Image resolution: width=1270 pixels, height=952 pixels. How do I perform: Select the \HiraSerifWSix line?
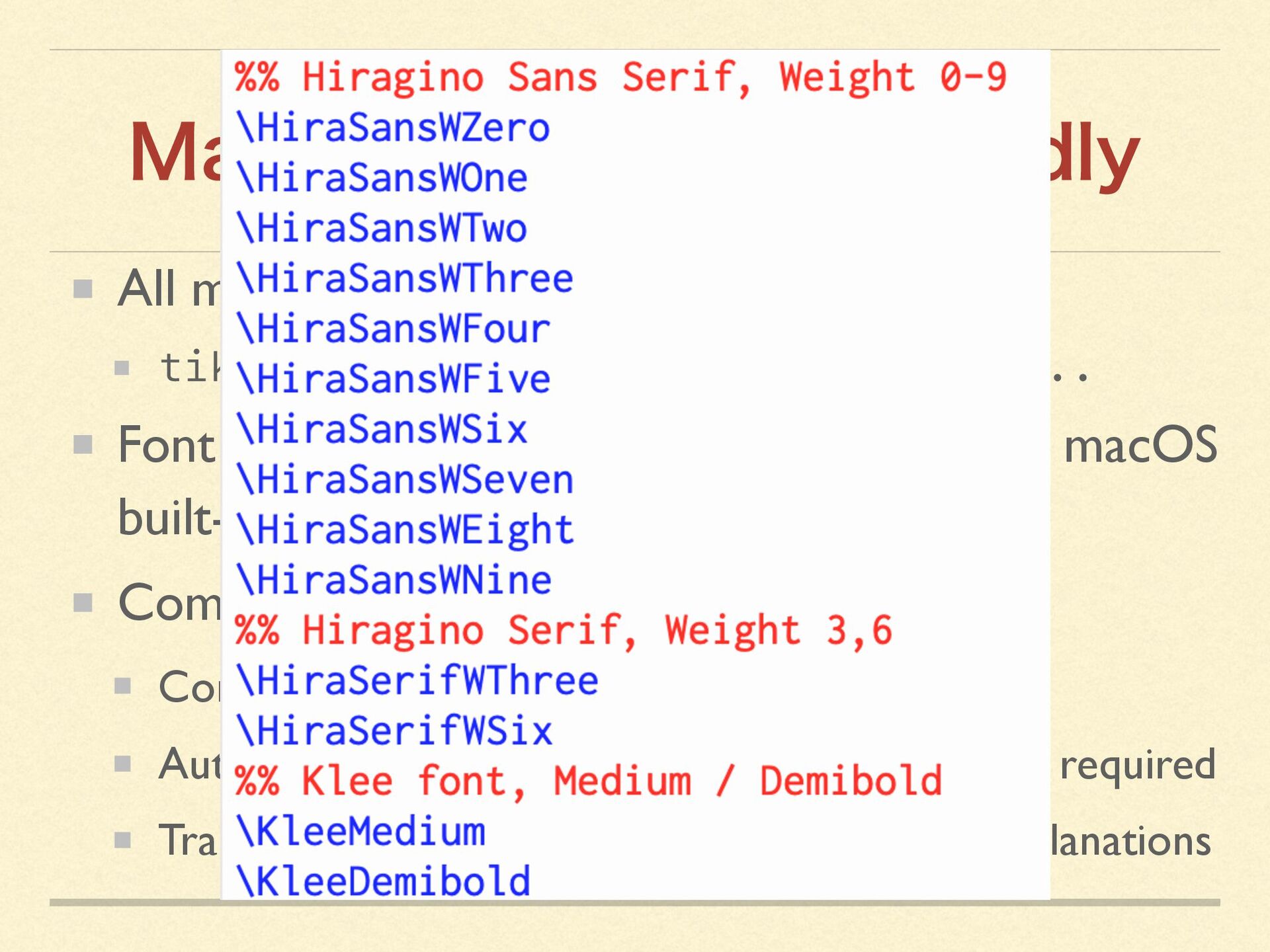tap(394, 731)
